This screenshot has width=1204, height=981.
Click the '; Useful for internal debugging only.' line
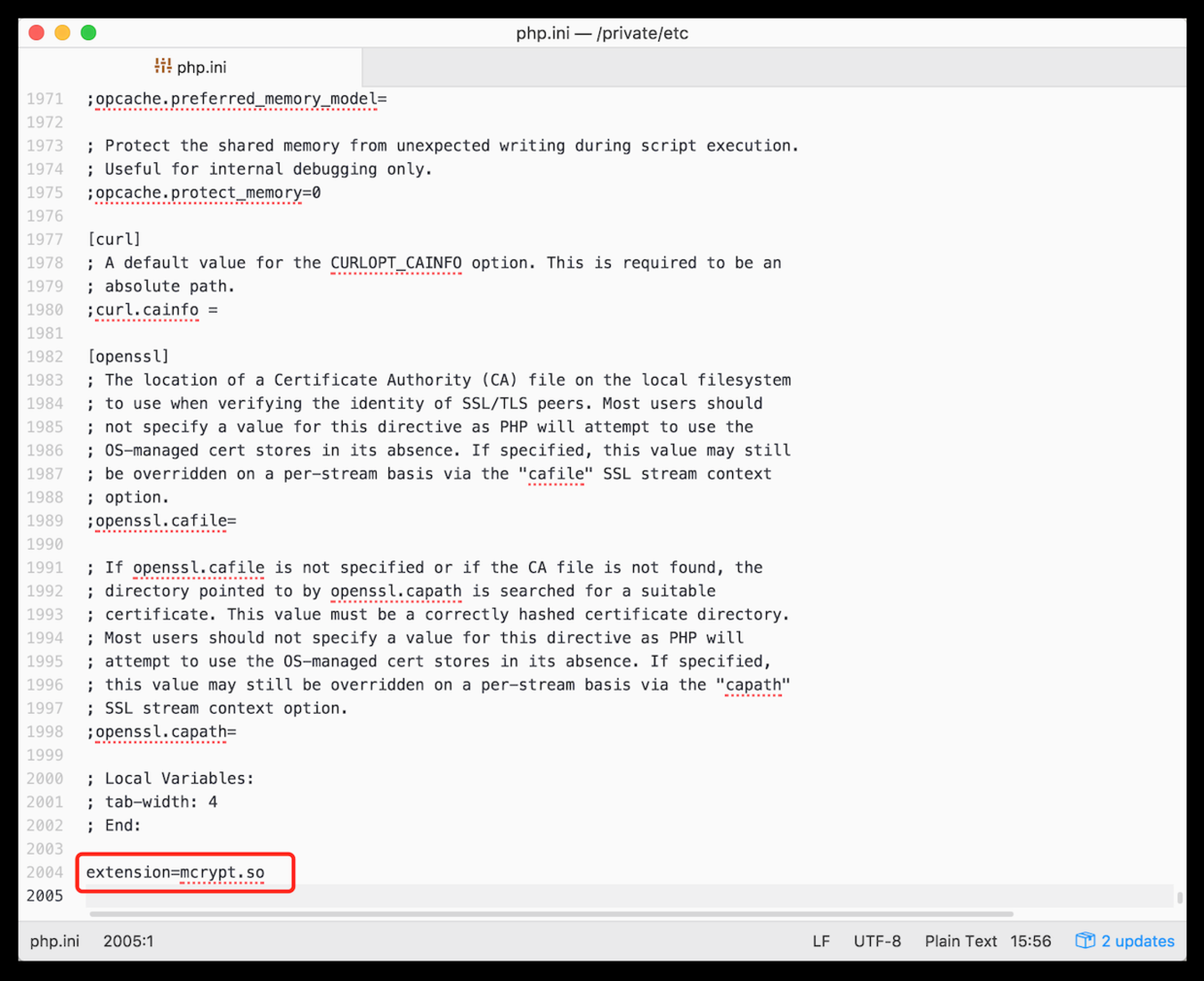259,169
